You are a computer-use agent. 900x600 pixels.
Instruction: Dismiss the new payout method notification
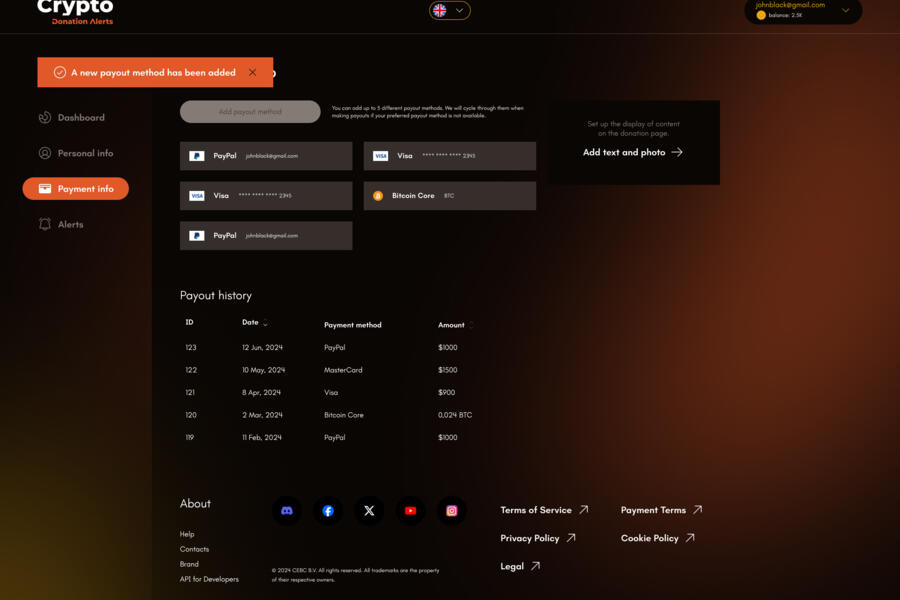(x=253, y=72)
